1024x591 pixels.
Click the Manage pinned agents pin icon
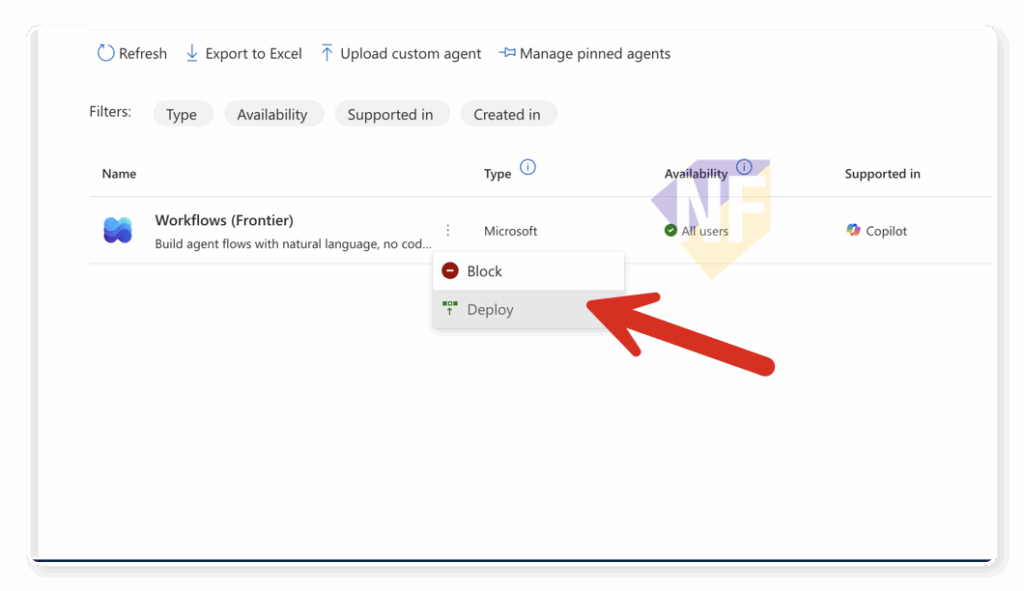507,54
